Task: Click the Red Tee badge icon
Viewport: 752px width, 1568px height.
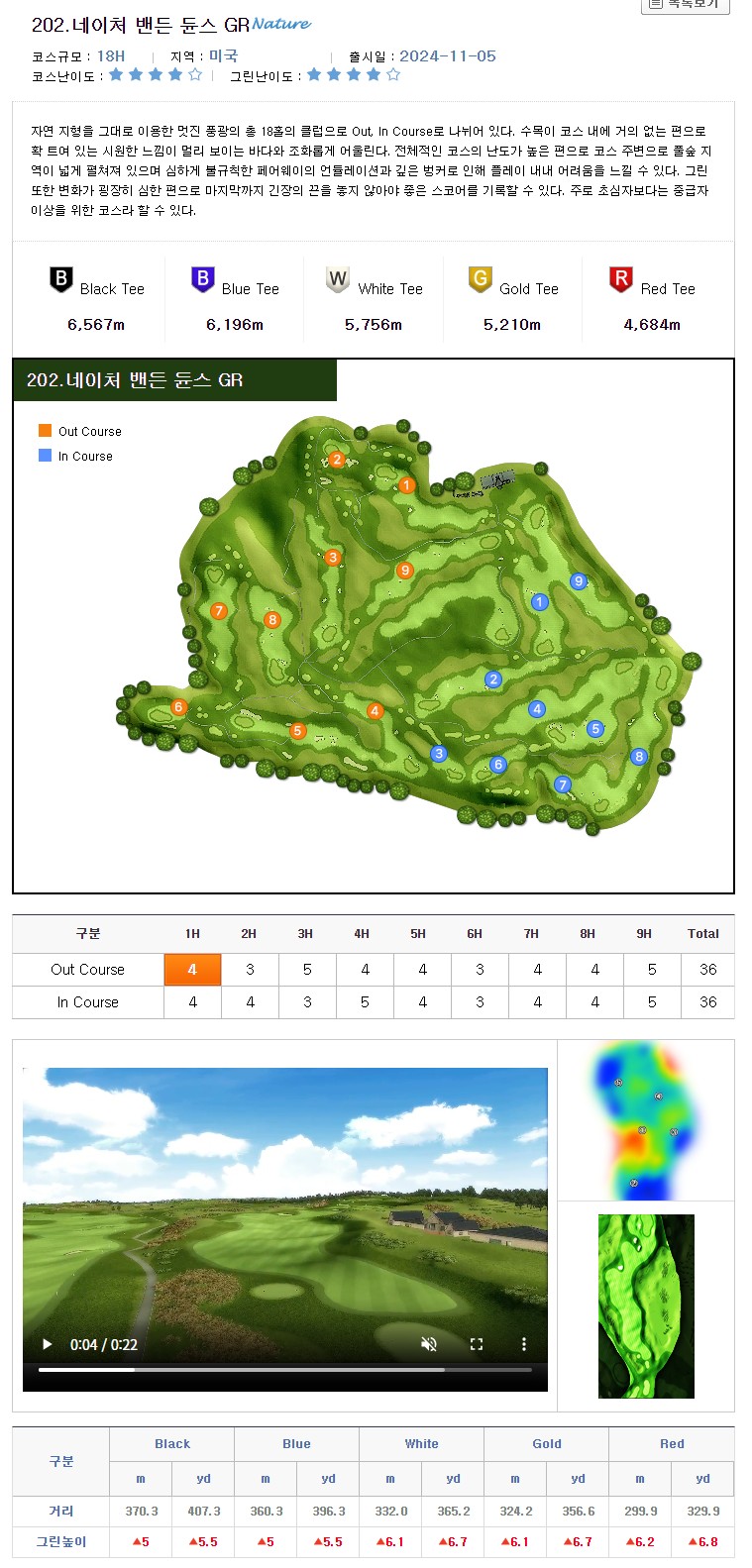Action: coord(621,280)
